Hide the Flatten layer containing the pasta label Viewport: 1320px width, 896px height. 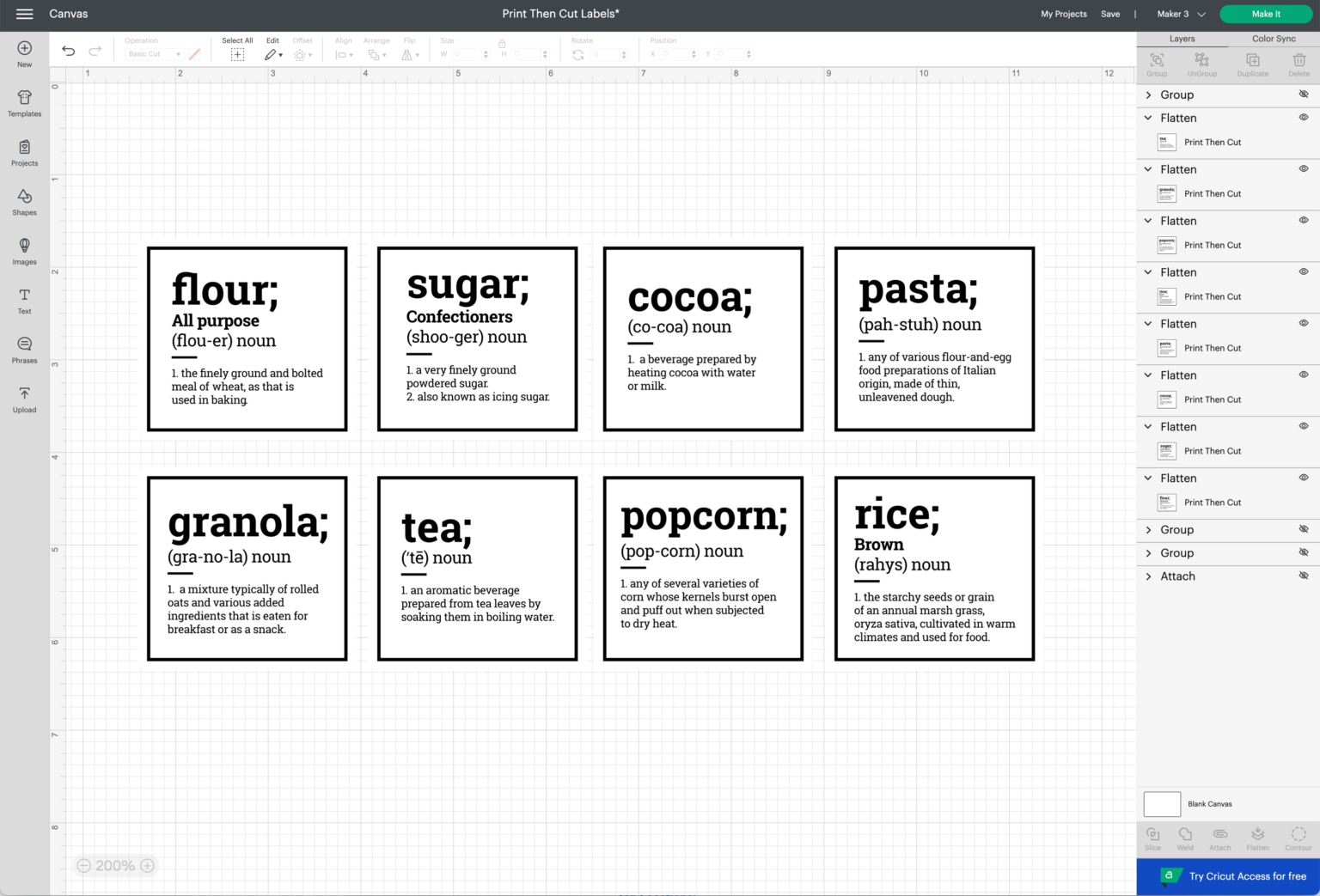(1303, 323)
